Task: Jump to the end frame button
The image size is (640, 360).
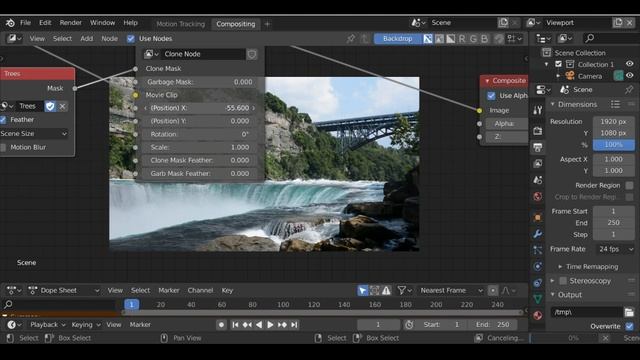Action: click(294, 324)
